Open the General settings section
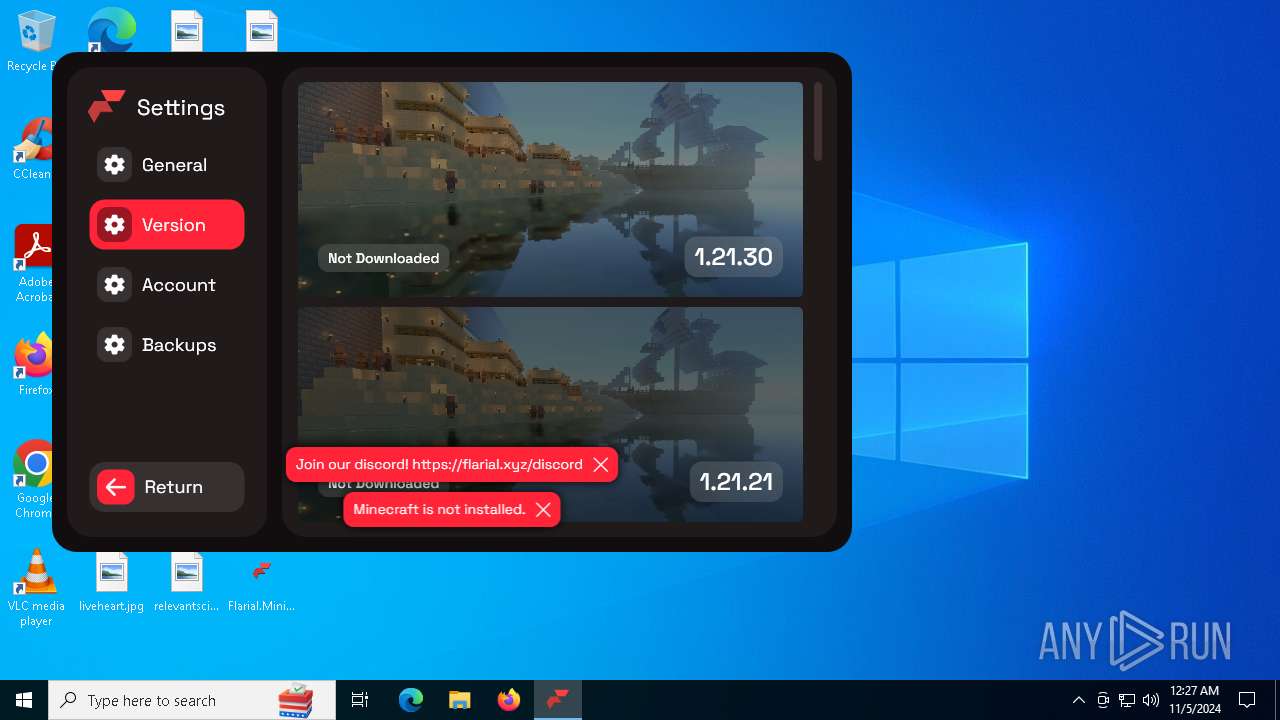 pyautogui.click(x=166, y=165)
